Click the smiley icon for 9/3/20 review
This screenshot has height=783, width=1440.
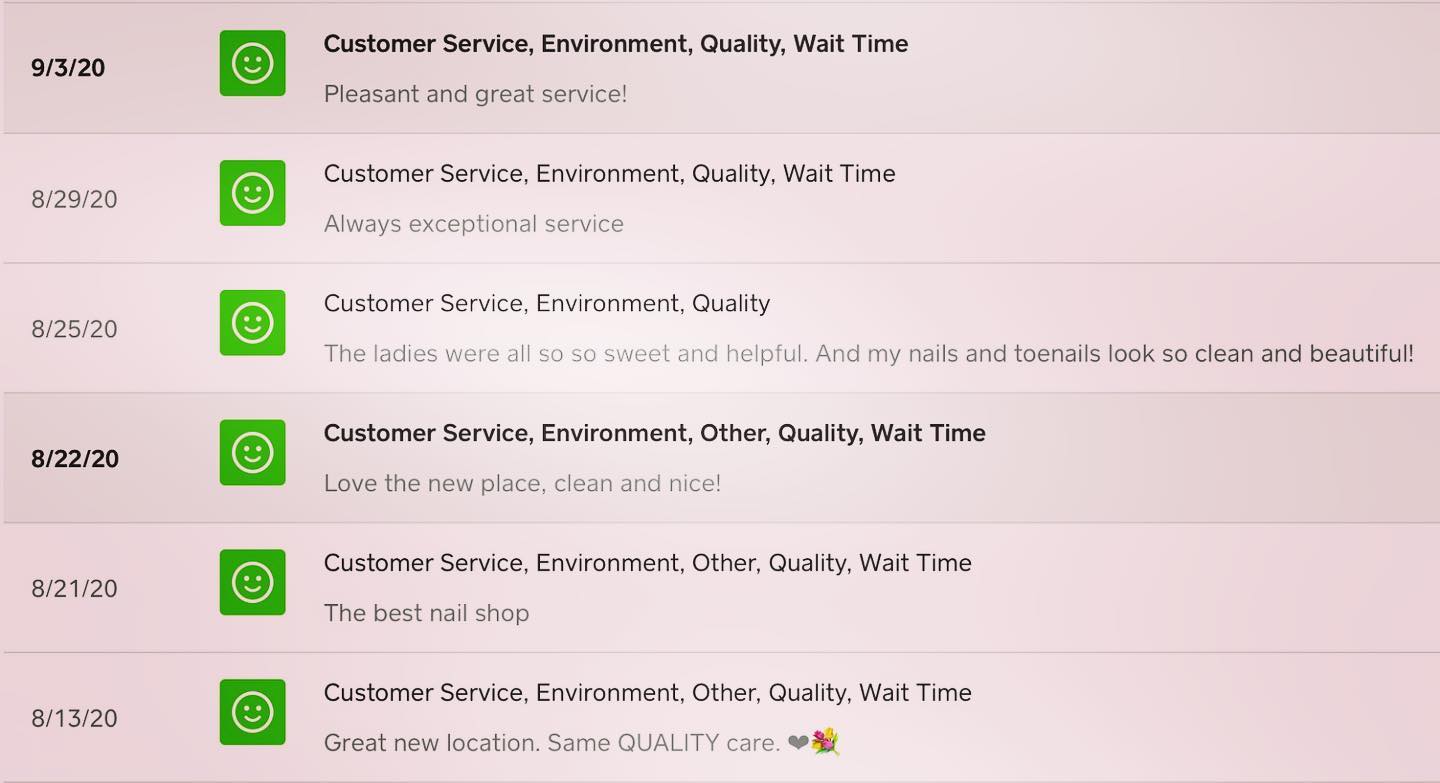tap(252, 63)
